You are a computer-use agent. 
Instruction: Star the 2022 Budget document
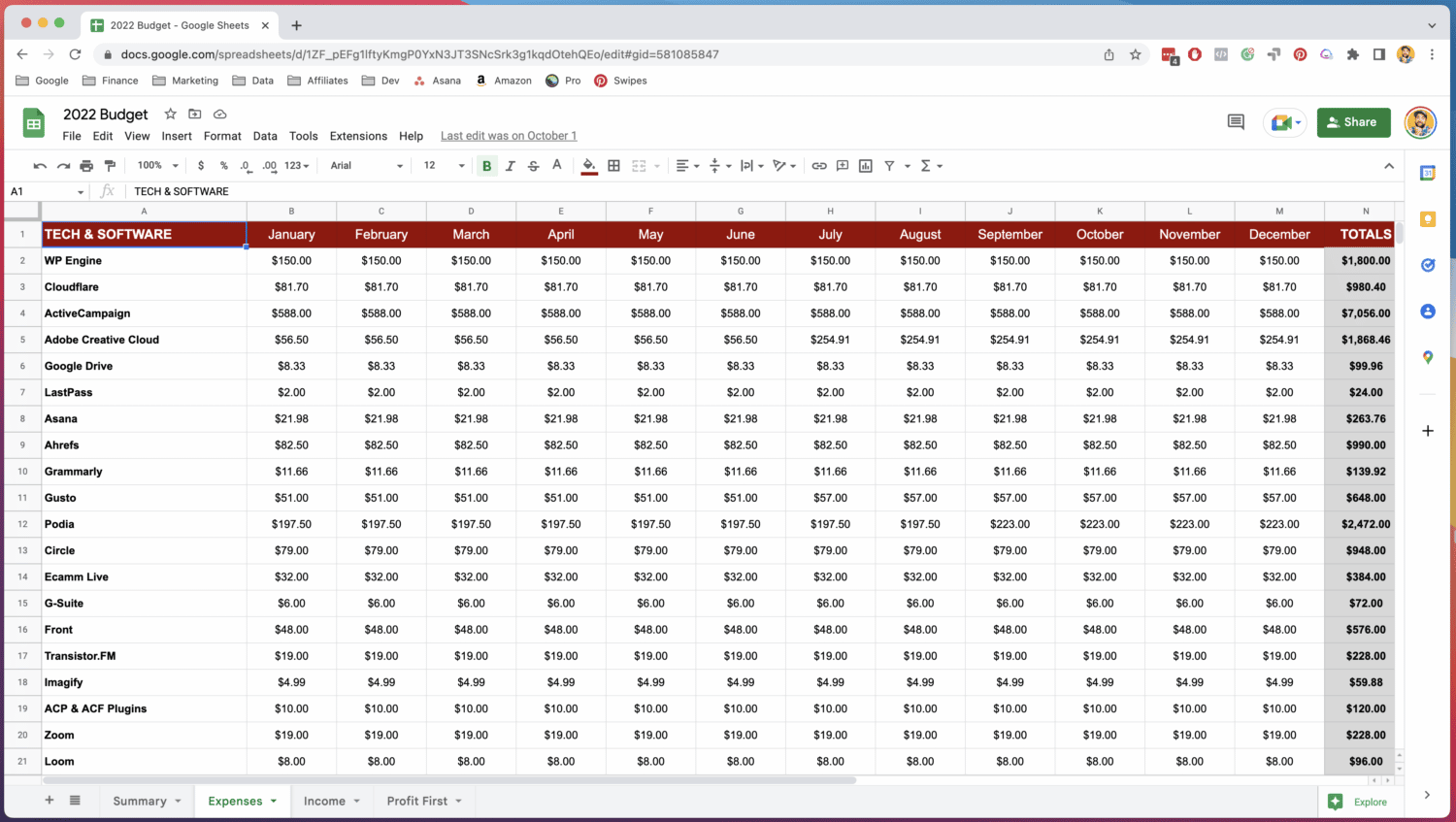(170, 115)
